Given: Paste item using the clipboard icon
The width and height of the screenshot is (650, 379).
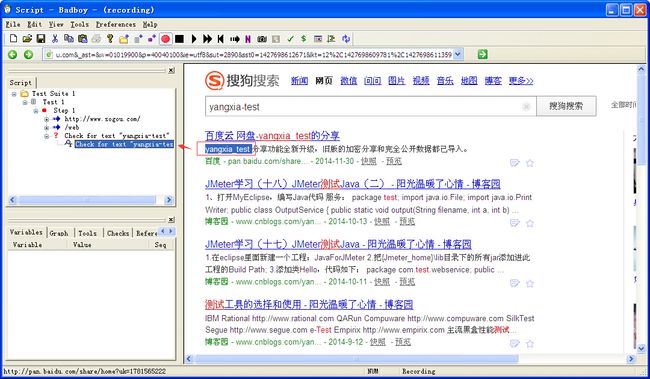Looking at the screenshot, I should [82, 39].
